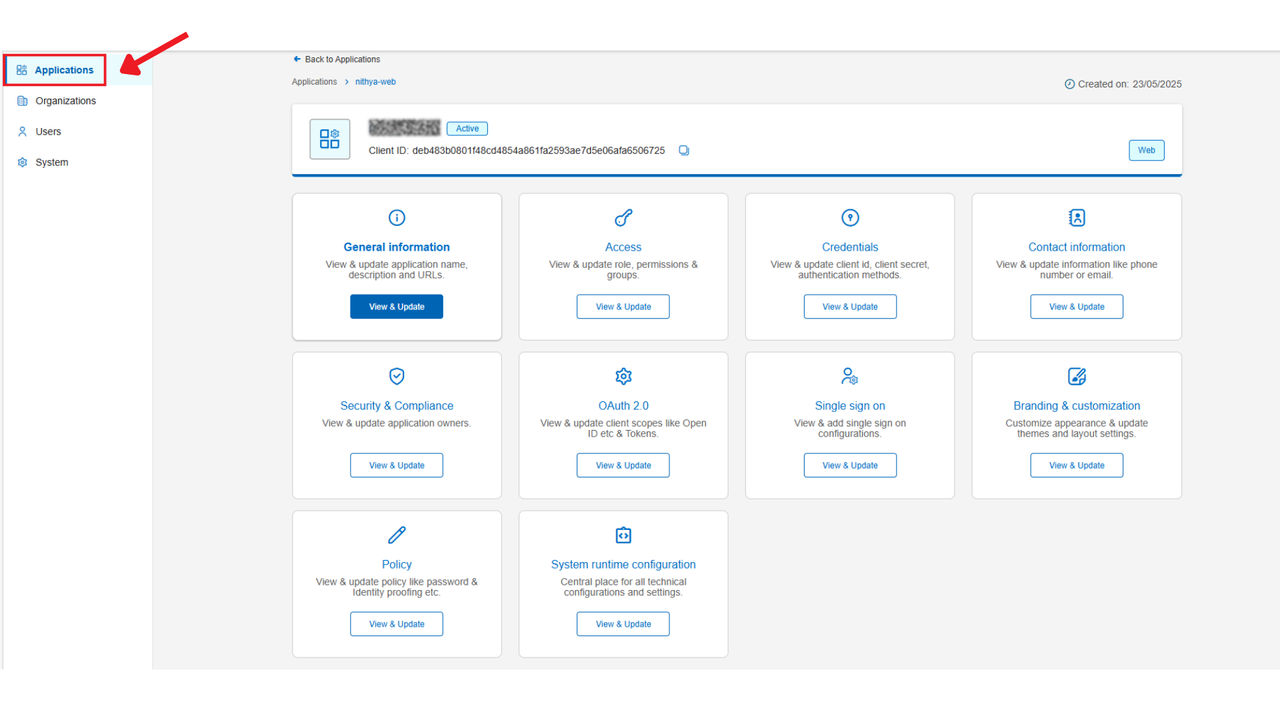
Task: Click the Client ID value text
Action: pos(538,151)
